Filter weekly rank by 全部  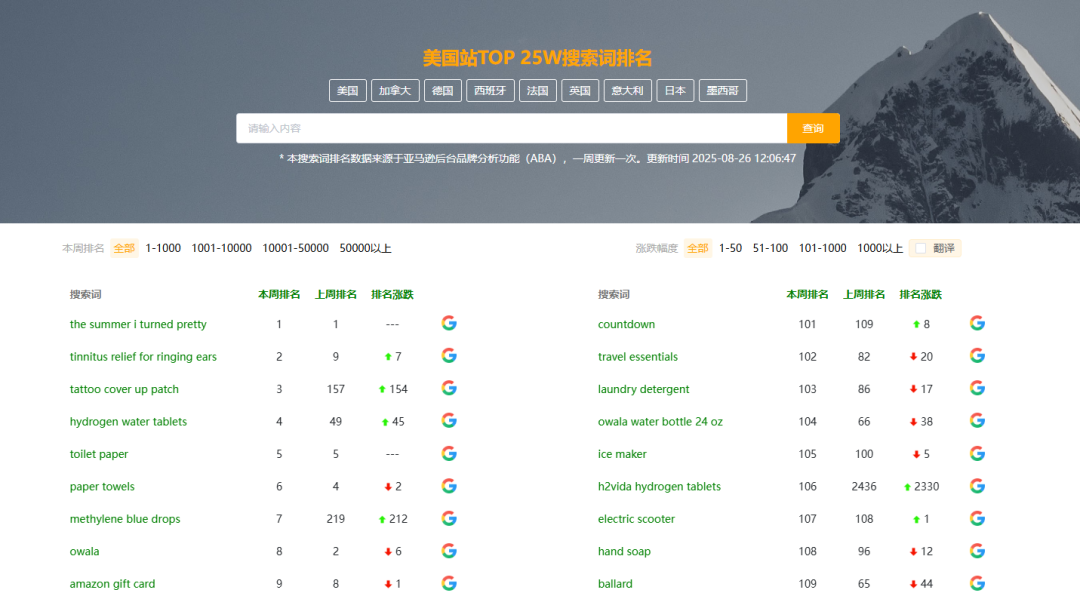124,248
